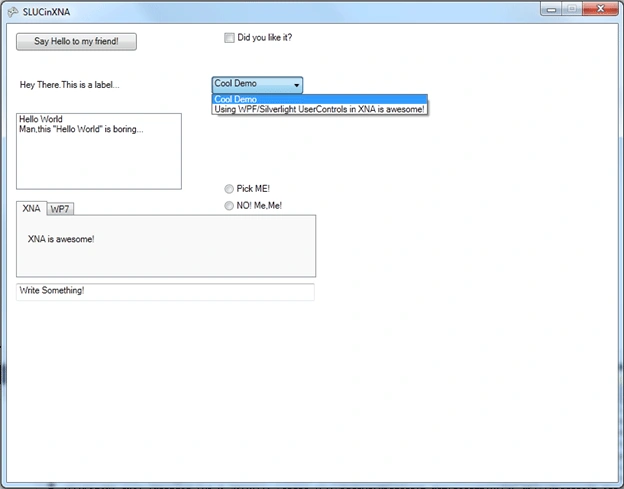Choose "Using WPF/Silverlight UserControls in XNA is awesome!" option

[320, 109]
